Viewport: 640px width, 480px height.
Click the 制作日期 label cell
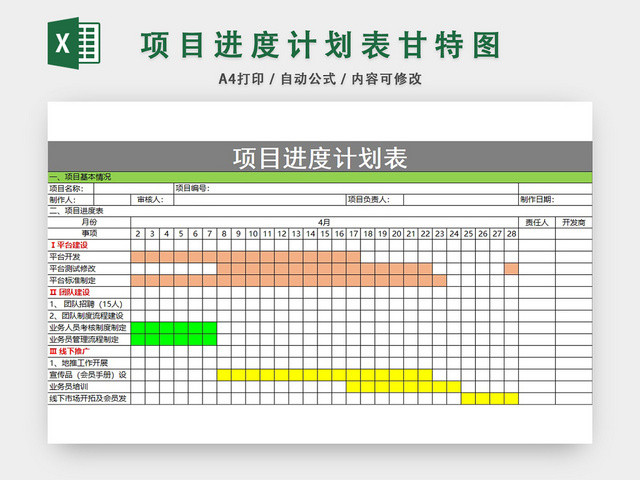(x=555, y=200)
